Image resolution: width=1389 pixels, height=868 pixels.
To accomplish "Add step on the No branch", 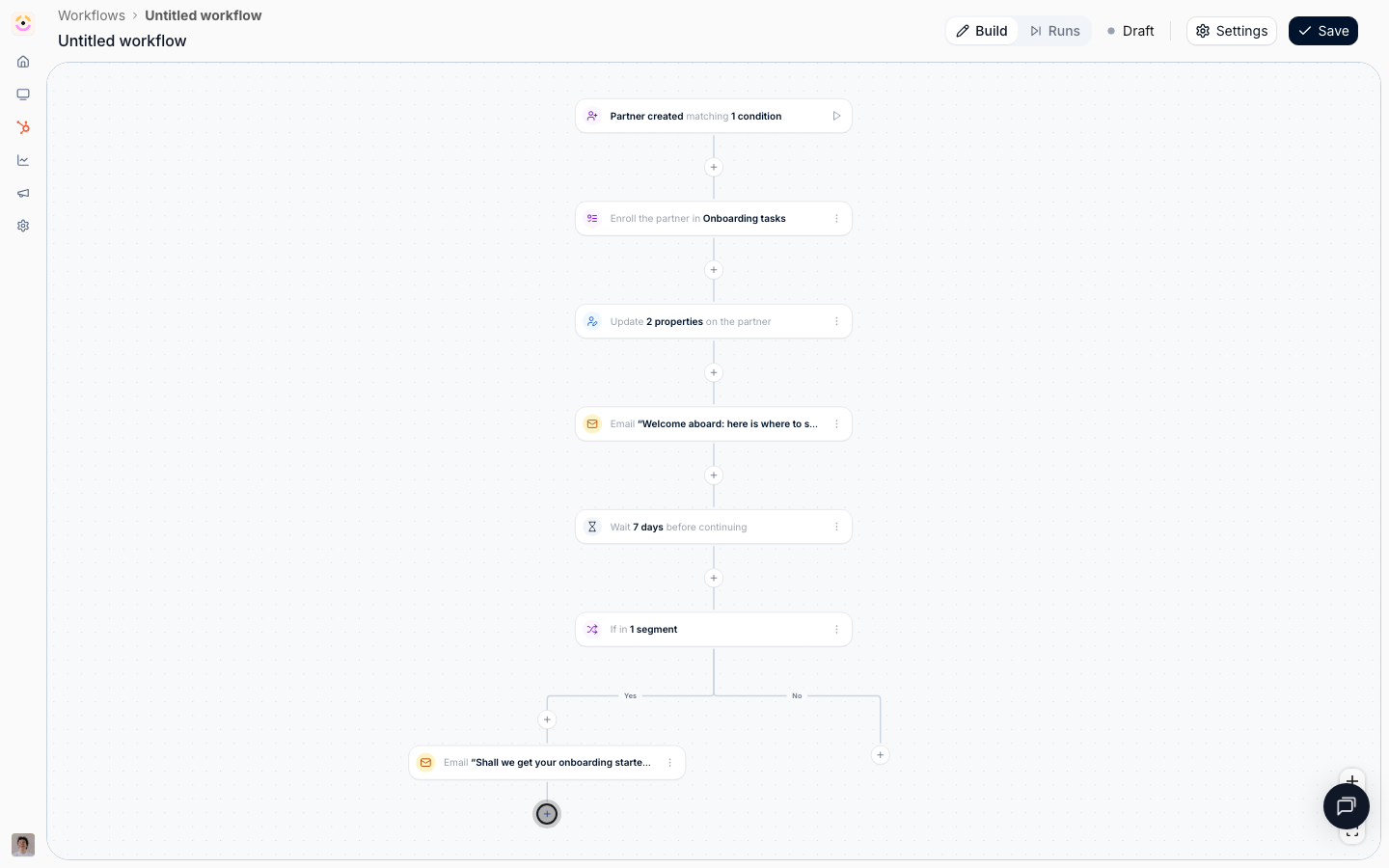I will [x=881, y=755].
